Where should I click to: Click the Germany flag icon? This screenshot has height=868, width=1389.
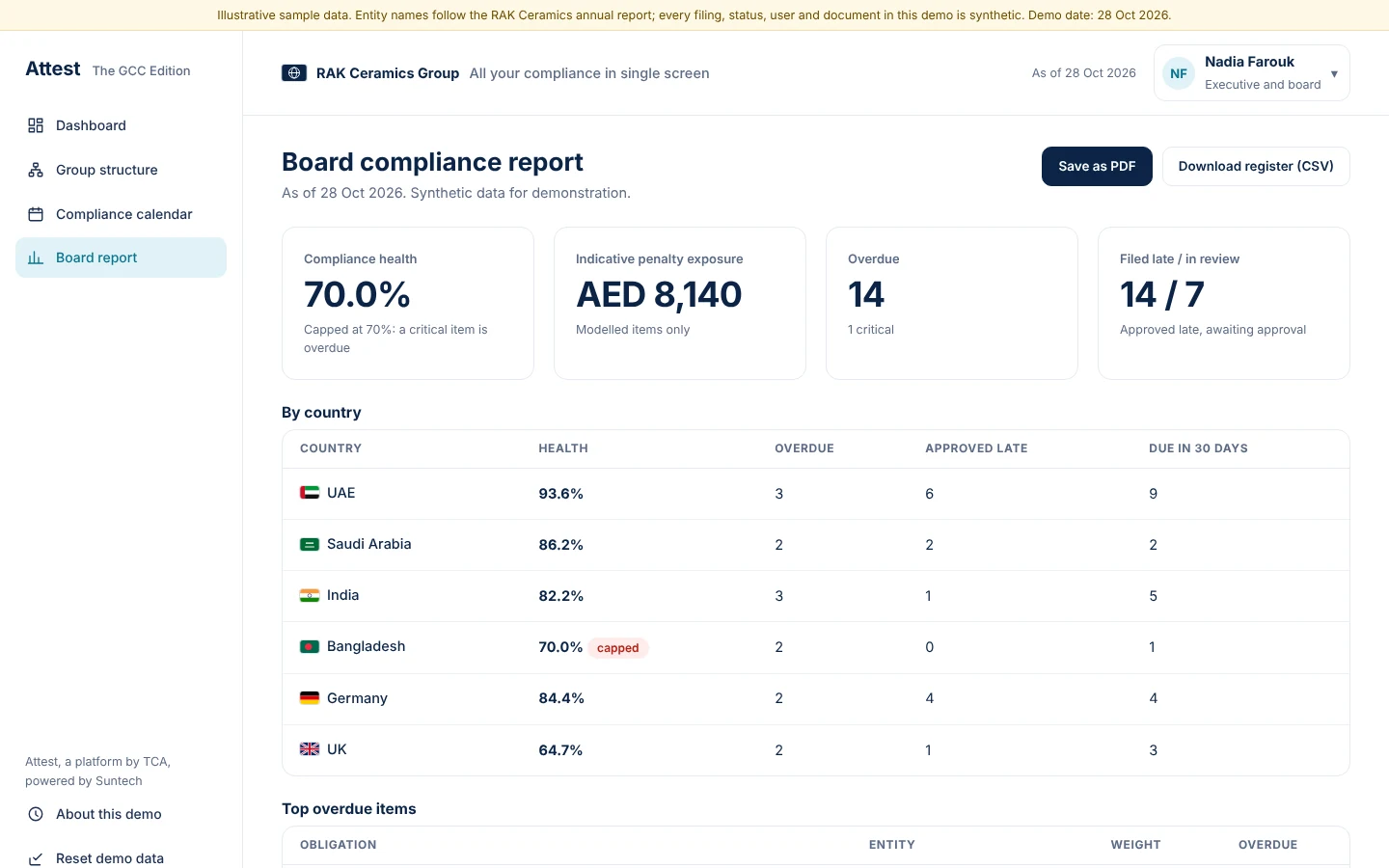click(x=310, y=698)
